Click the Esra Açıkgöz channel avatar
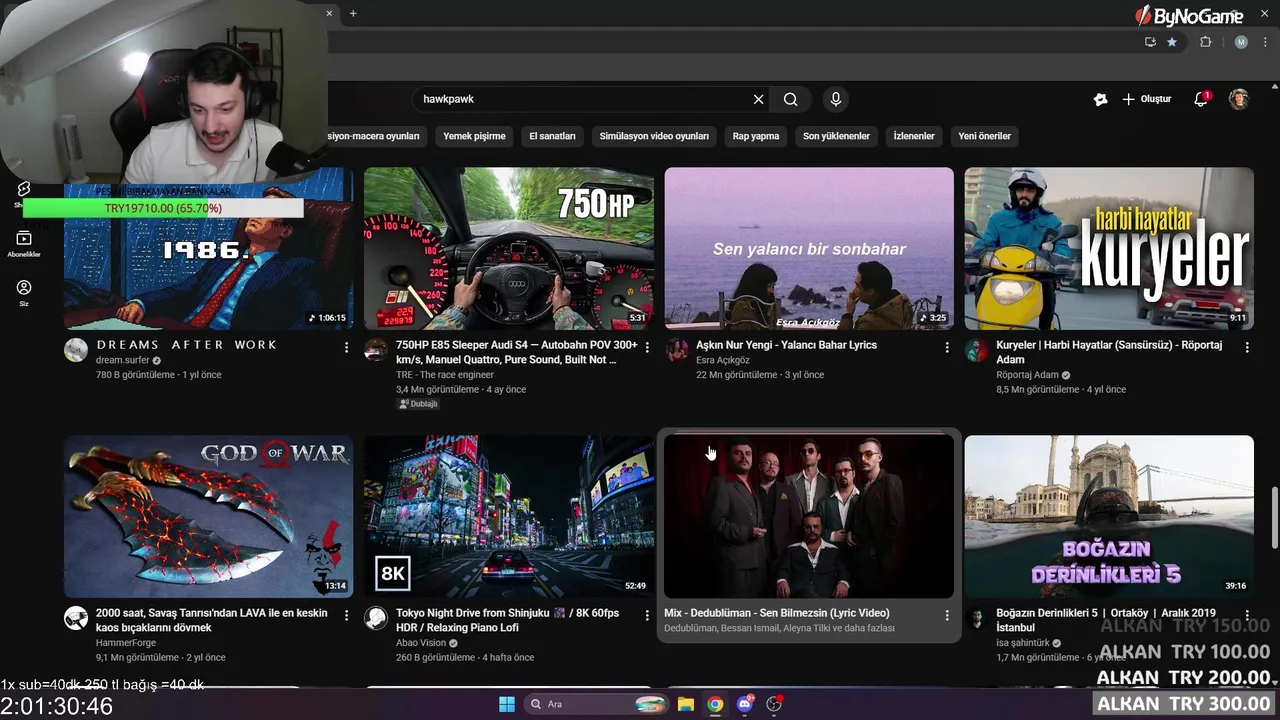Image resolution: width=1280 pixels, height=720 pixels. [x=676, y=350]
